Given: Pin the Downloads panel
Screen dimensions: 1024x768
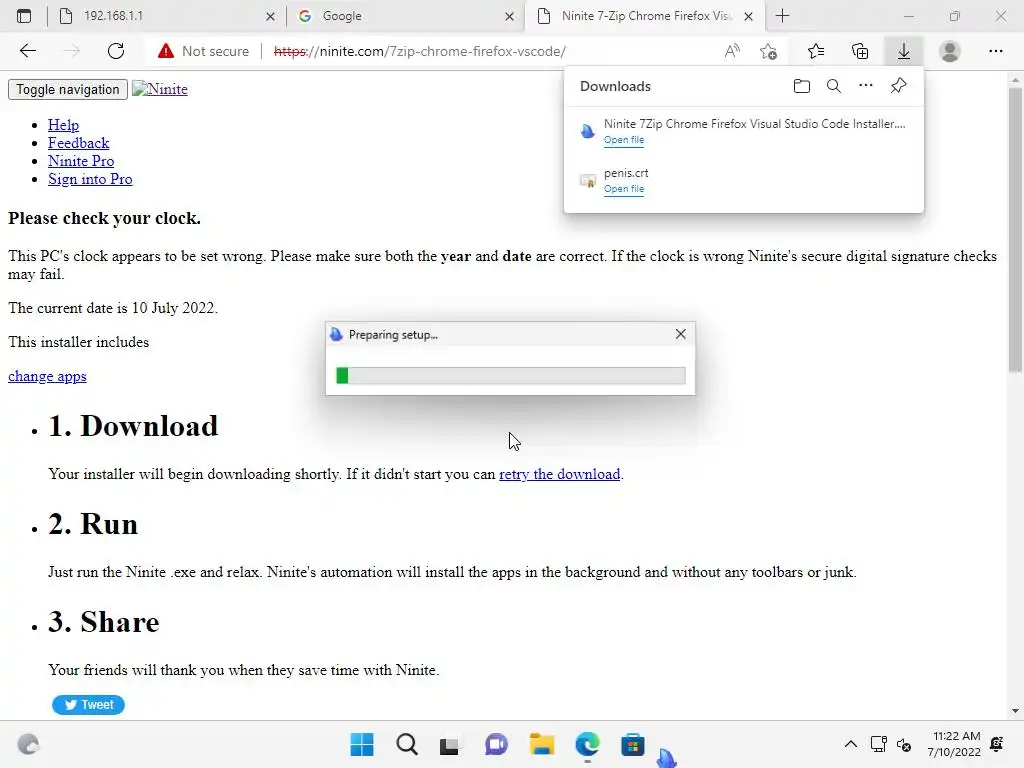Looking at the screenshot, I should tap(899, 86).
